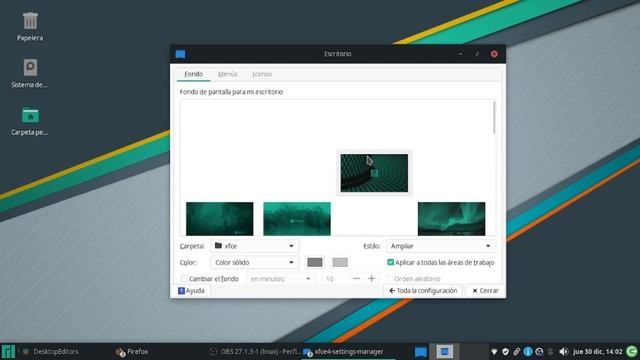Open the Color sólido dropdown
This screenshot has height=360, width=640.
point(255,262)
